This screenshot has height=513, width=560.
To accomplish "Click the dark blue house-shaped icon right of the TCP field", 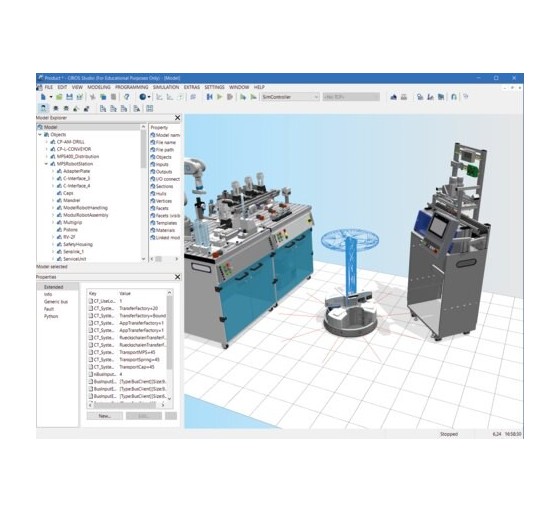I will [394, 97].
